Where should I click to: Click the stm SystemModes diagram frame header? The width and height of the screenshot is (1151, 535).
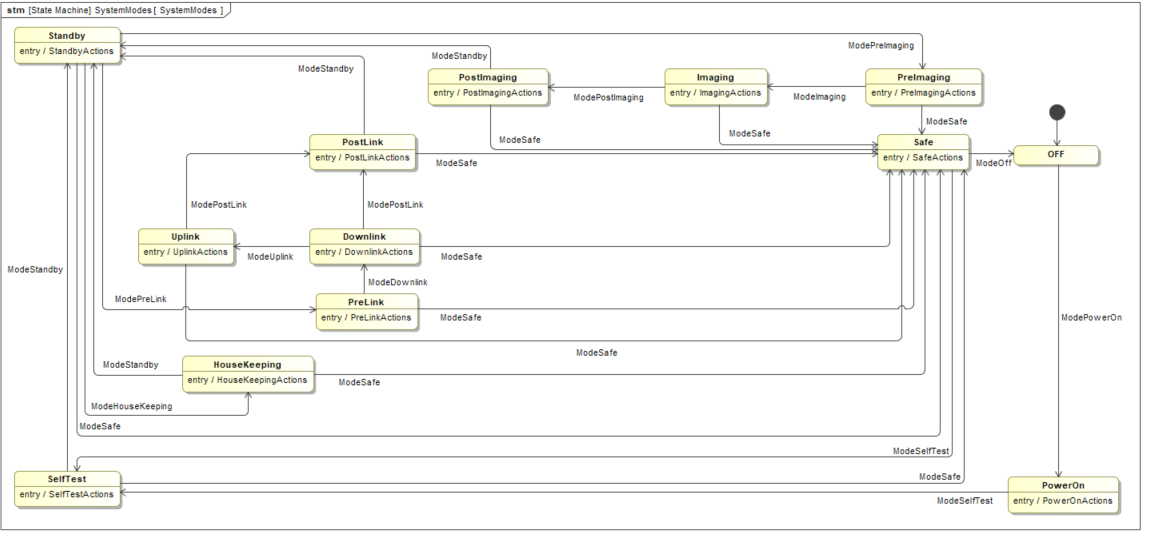[115, 10]
